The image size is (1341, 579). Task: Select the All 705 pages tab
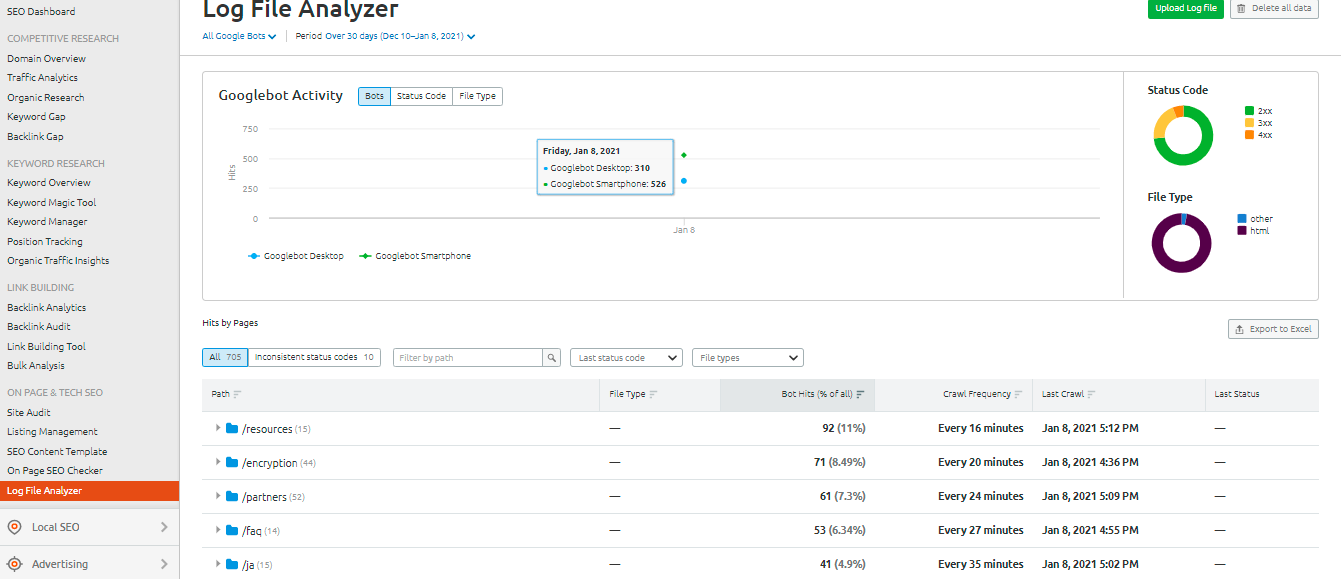tap(225, 357)
